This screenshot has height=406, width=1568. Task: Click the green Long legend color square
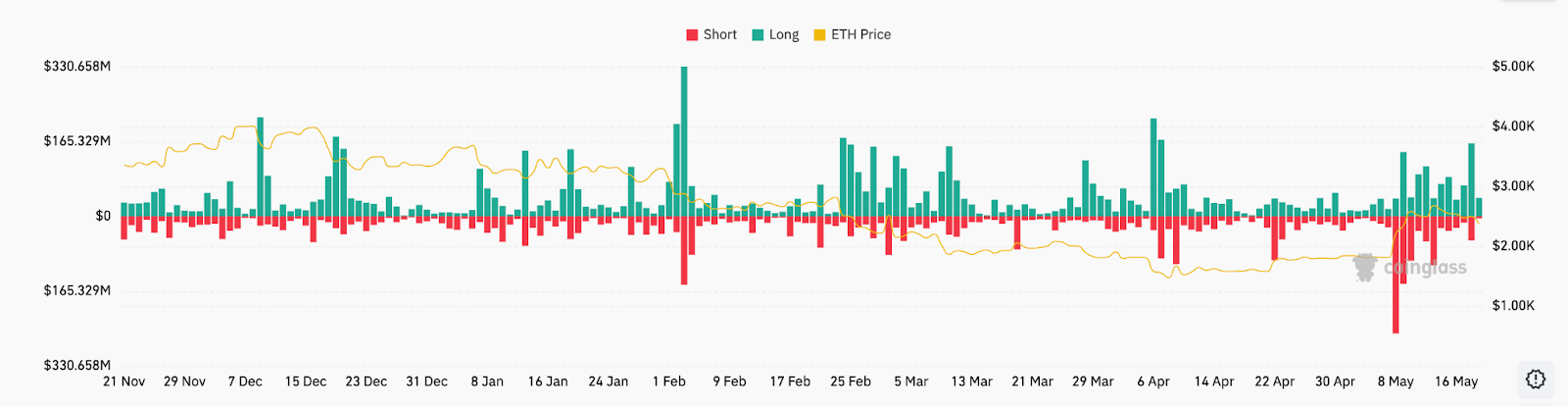[x=758, y=35]
